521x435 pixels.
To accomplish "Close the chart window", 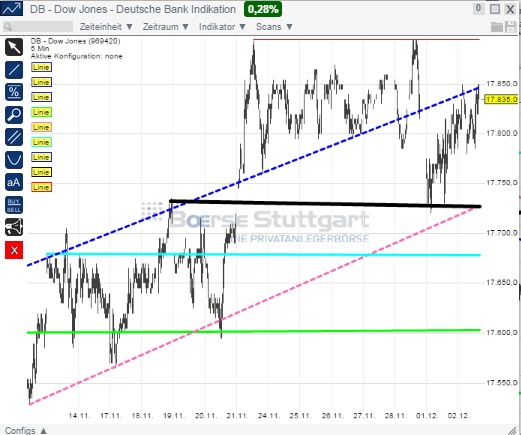I will 510,9.
